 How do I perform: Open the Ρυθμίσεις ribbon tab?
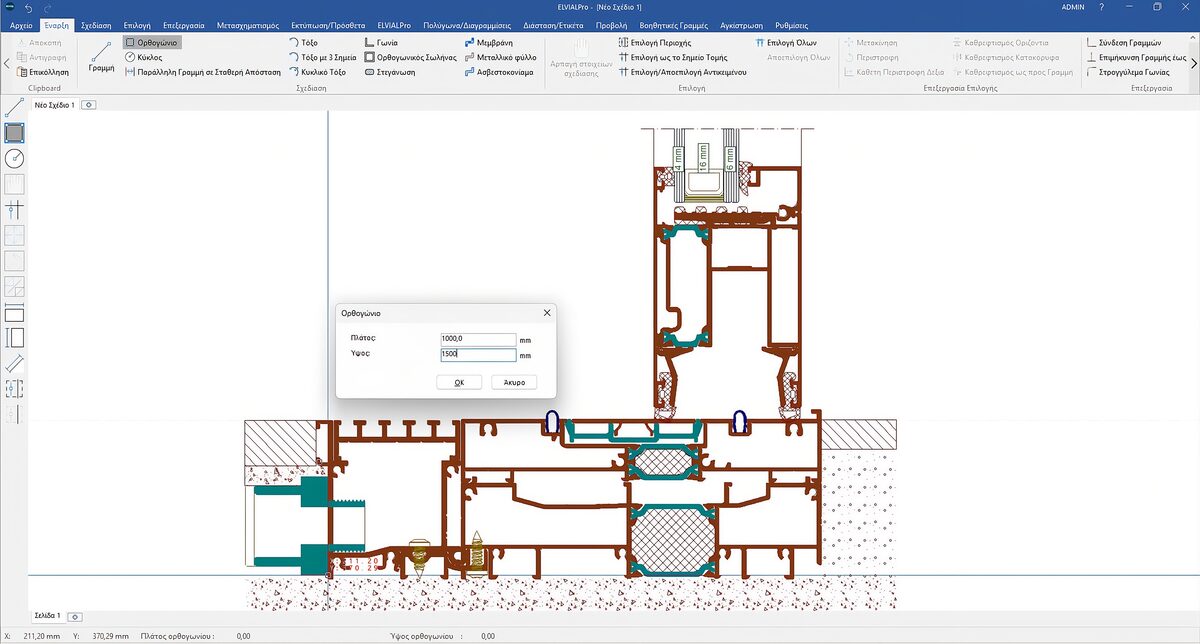tap(791, 24)
